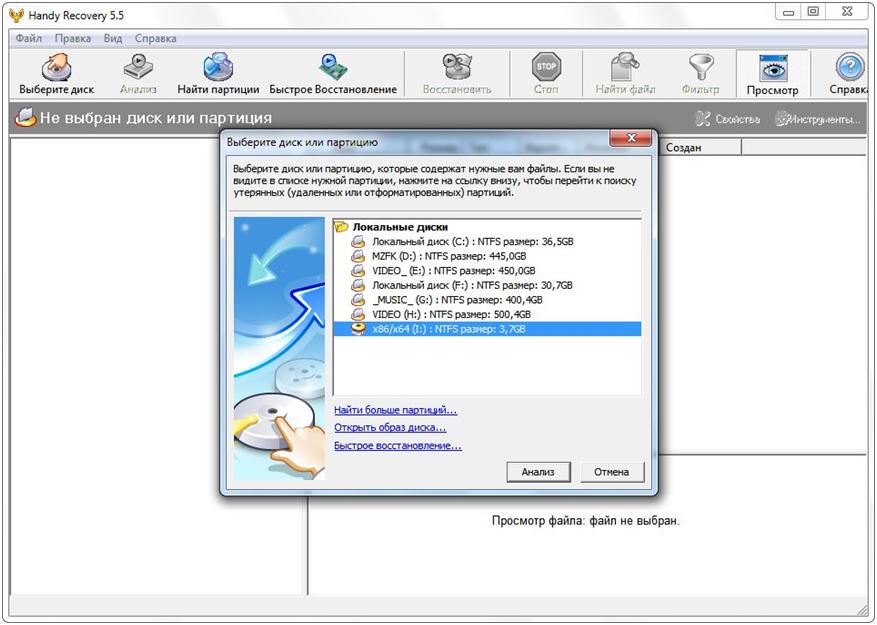Click the drive icon beside VIDEO (H:)
Image resolution: width=877 pixels, height=625 pixels.
358,314
